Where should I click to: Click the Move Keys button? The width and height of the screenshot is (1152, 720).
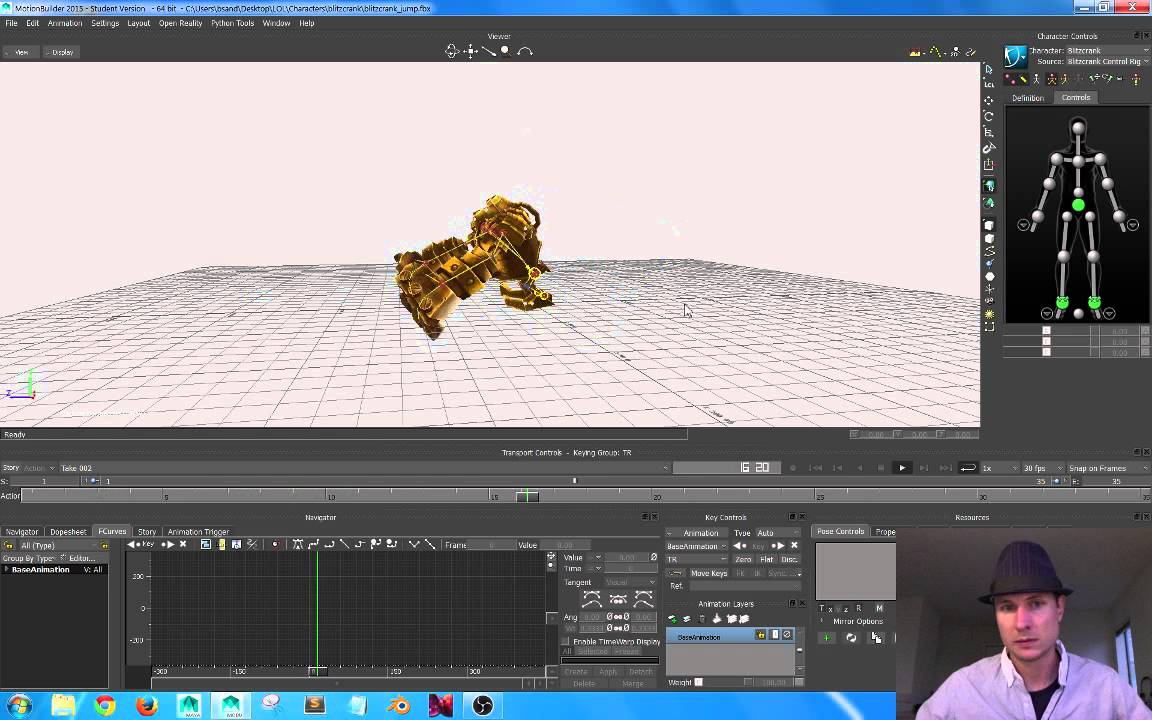tap(708, 573)
